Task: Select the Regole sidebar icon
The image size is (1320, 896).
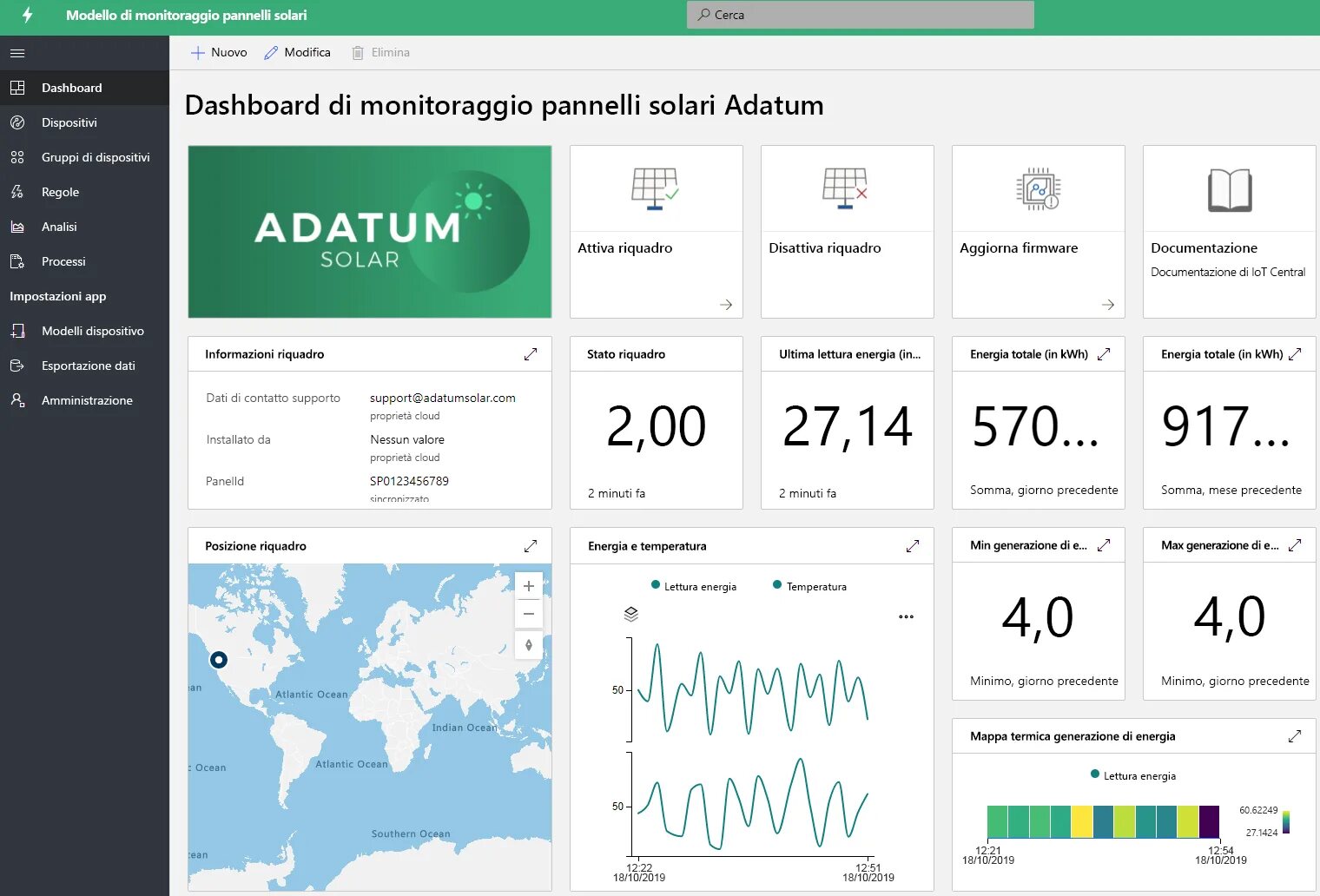Action: pyautogui.click(x=17, y=192)
